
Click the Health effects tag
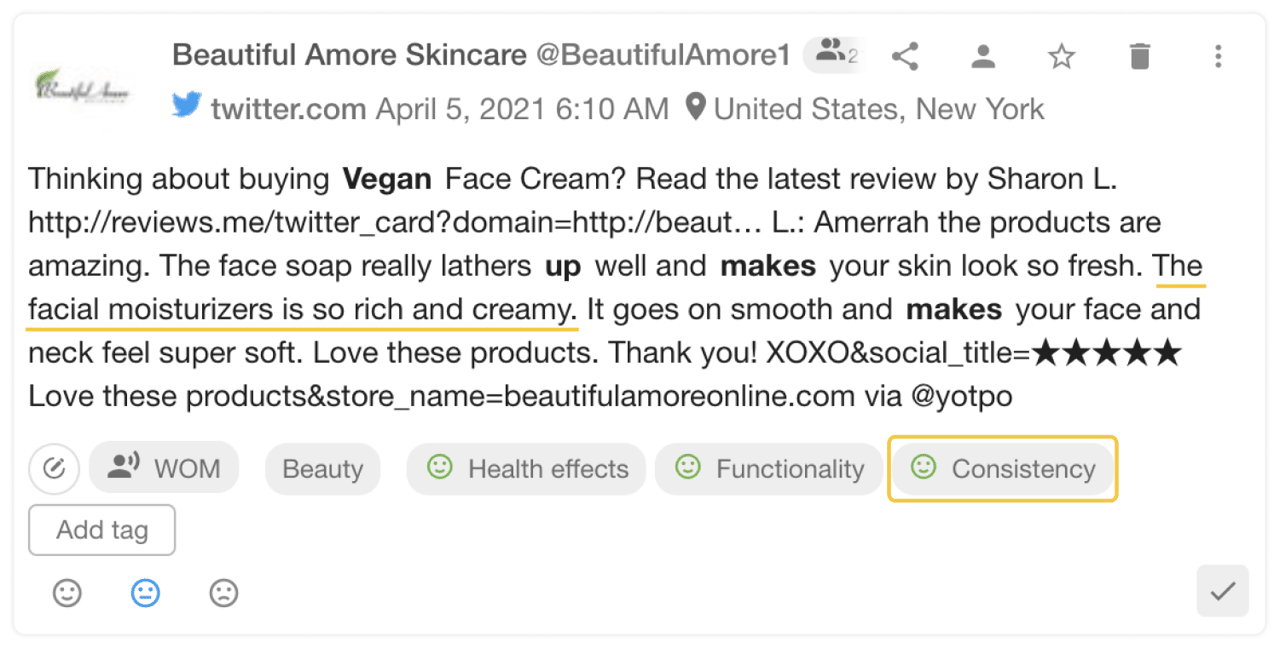coord(527,468)
